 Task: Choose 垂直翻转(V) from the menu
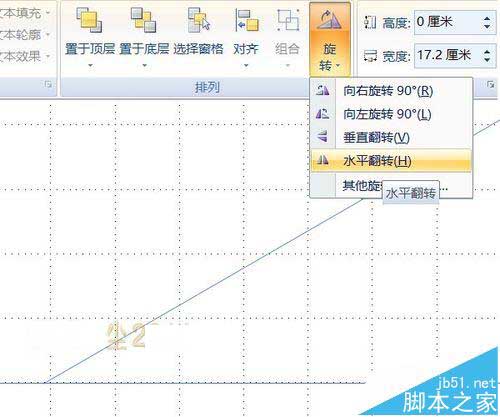coord(391,137)
